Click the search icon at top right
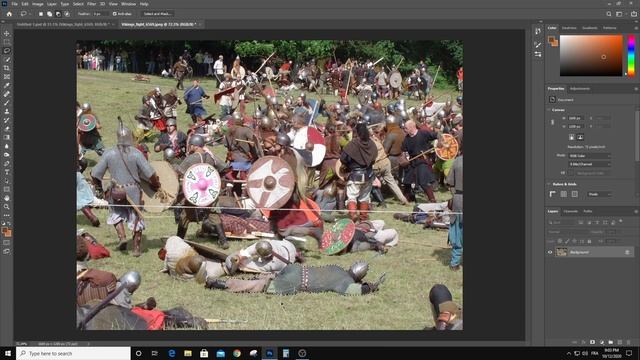The height and width of the screenshot is (360, 640). pos(609,14)
